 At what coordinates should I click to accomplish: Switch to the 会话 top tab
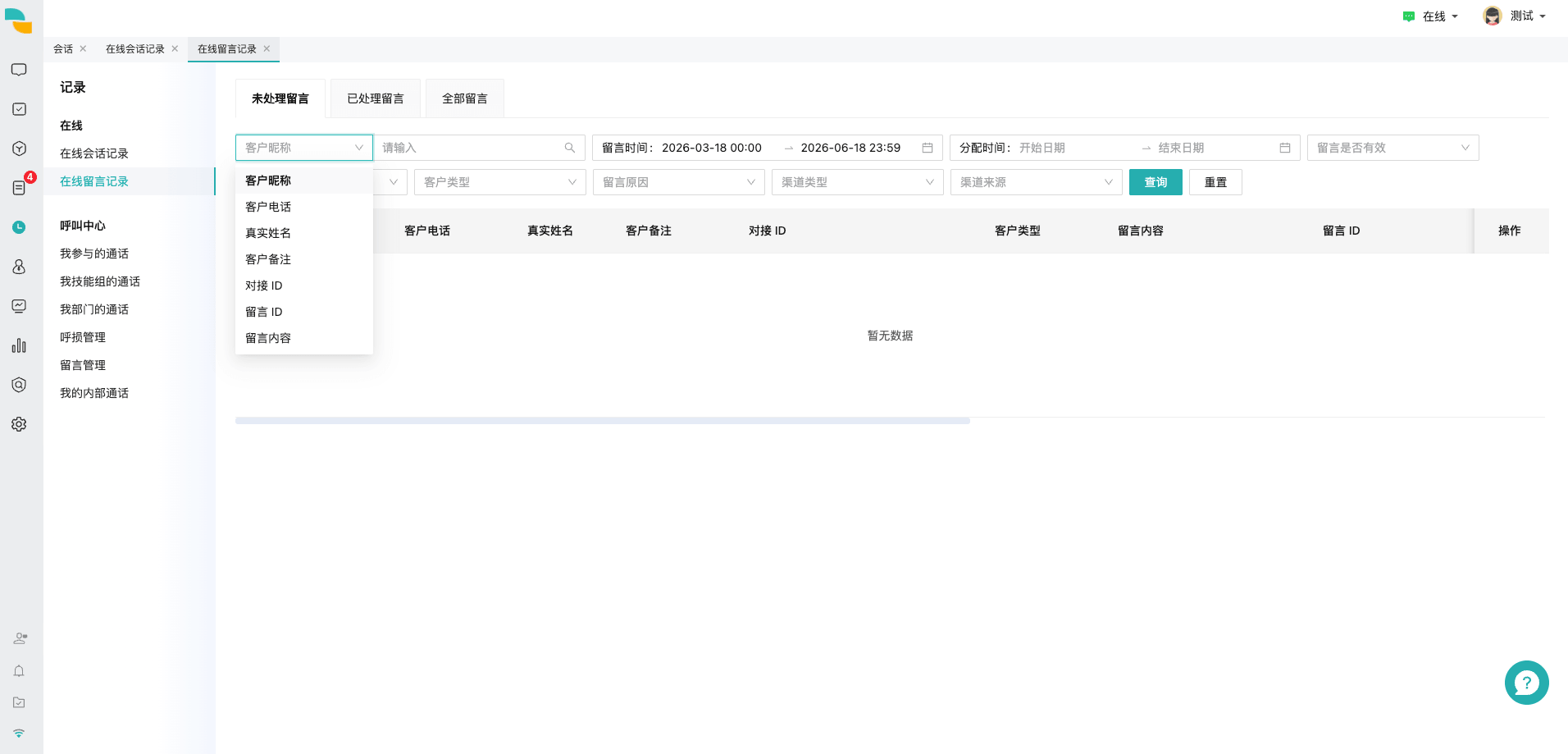tap(63, 49)
